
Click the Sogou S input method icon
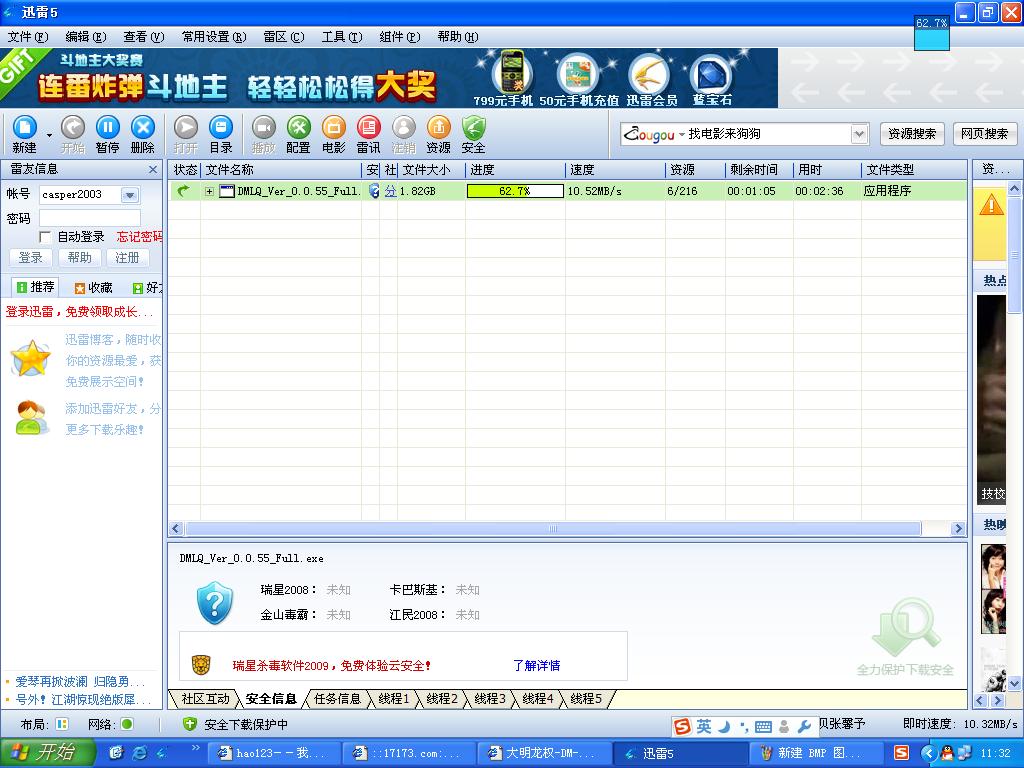pyautogui.click(x=682, y=726)
